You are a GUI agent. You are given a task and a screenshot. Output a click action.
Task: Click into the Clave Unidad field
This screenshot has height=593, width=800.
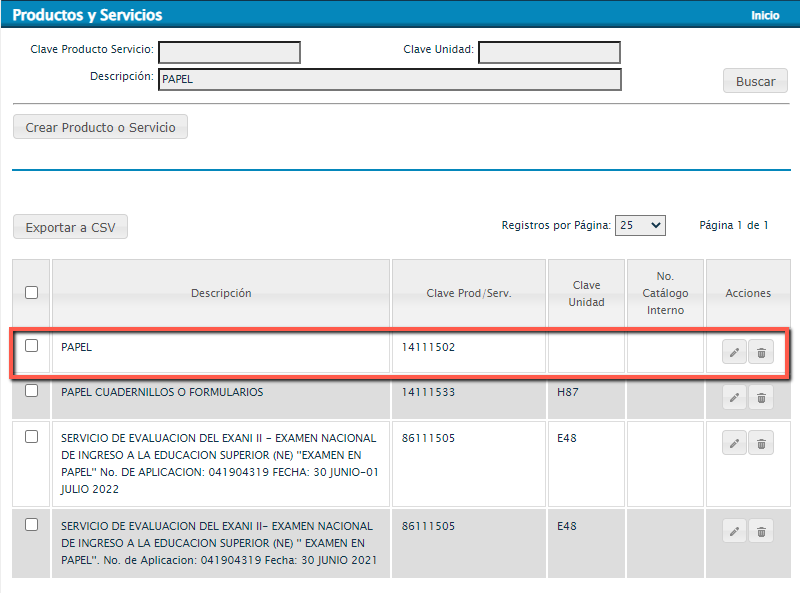[549, 52]
